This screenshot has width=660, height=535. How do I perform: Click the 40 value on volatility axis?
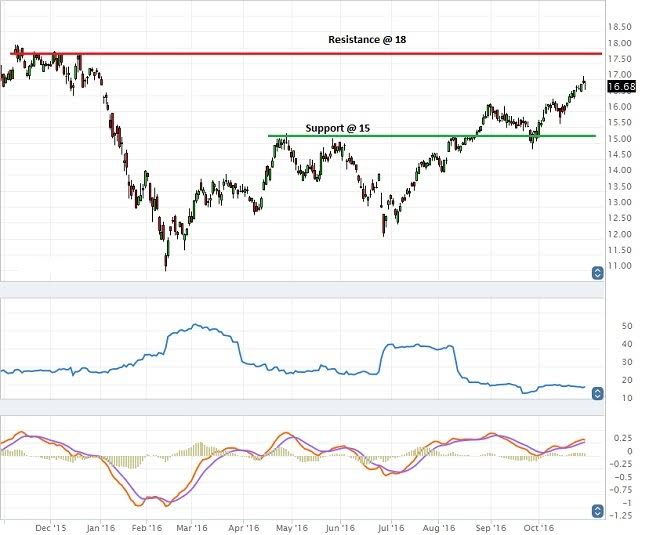[x=627, y=344]
